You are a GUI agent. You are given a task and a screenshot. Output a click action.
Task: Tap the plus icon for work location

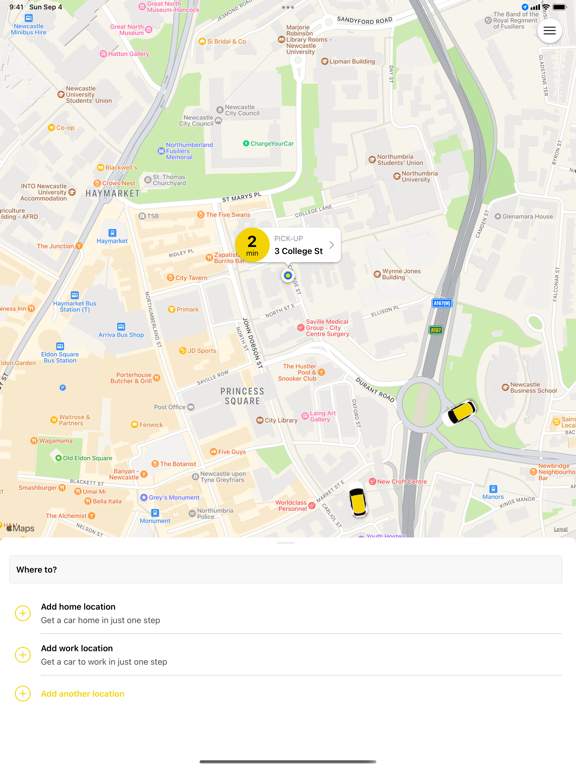[23, 654]
